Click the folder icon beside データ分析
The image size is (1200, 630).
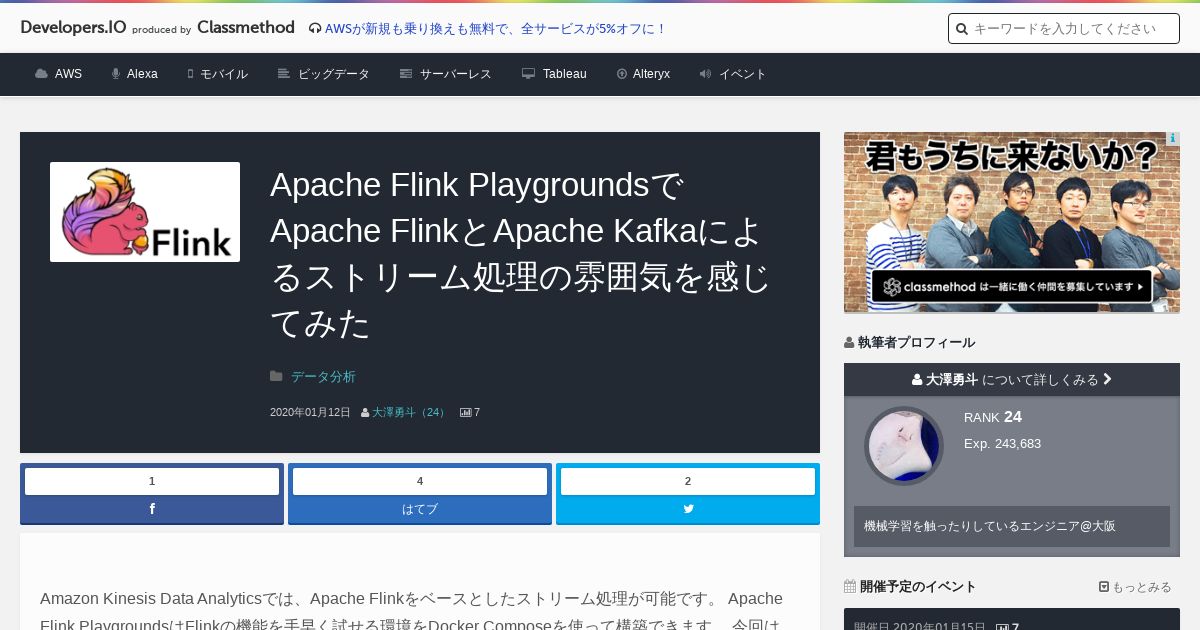tap(276, 377)
